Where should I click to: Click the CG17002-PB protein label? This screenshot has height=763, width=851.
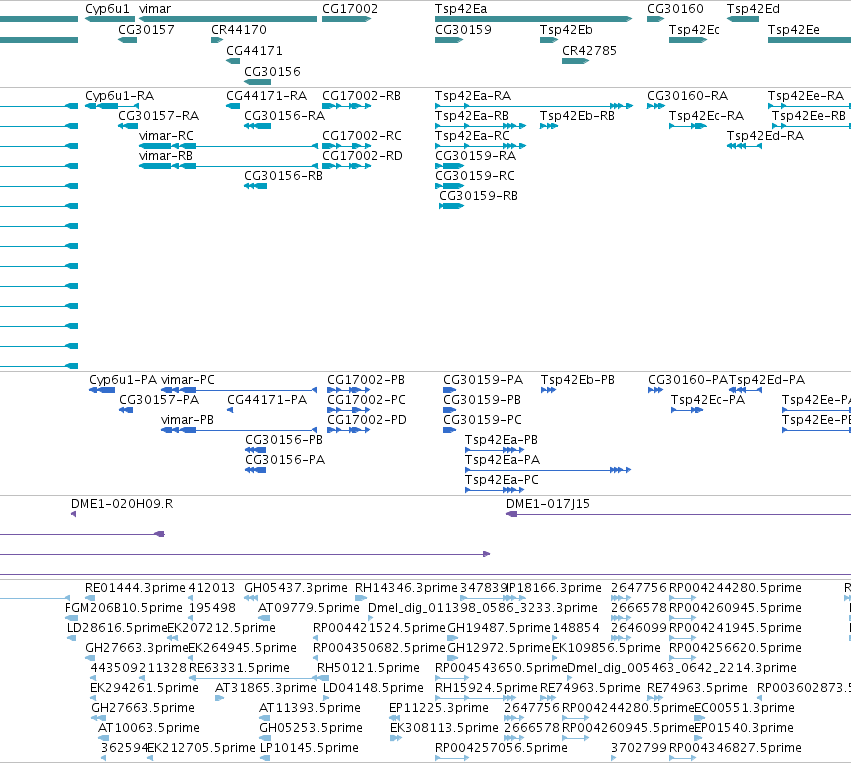click(366, 380)
